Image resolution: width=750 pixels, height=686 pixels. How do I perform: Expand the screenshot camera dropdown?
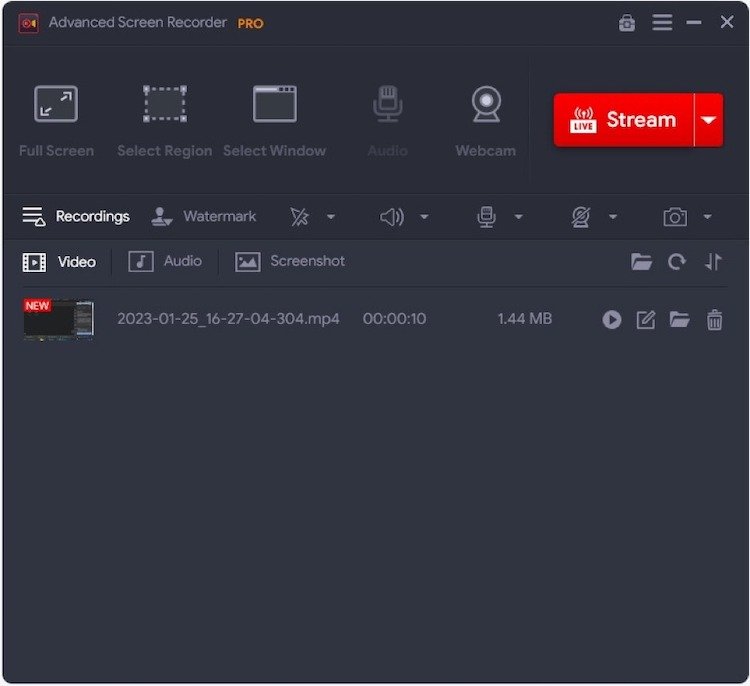(x=707, y=217)
